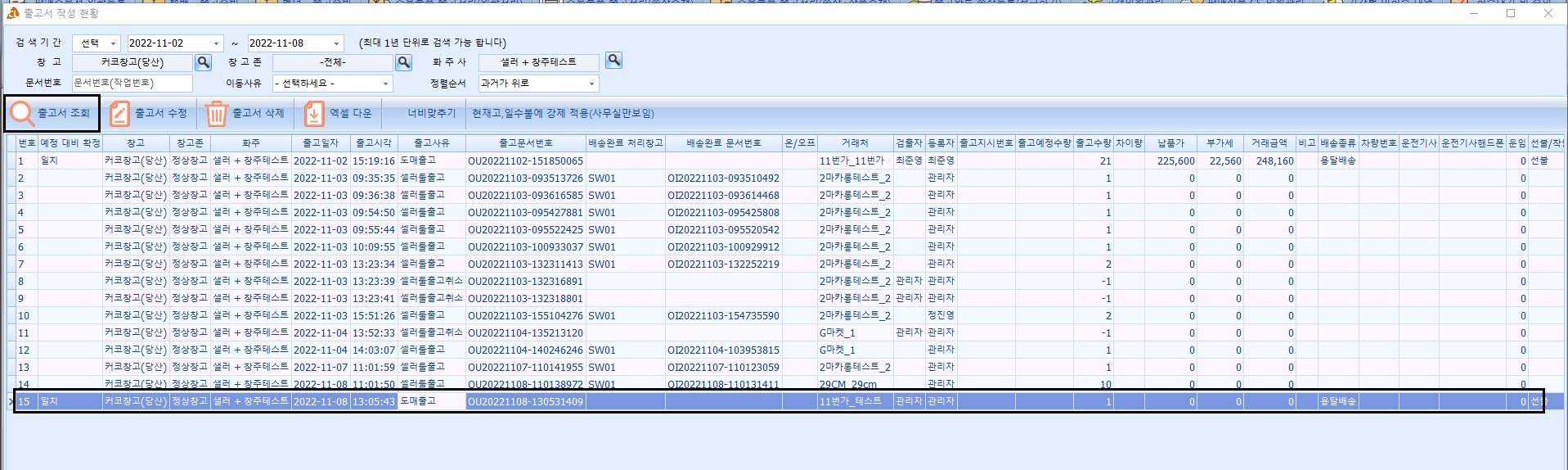
Task: Click the 배송완료 문서번호 column header
Action: pyautogui.click(x=724, y=143)
